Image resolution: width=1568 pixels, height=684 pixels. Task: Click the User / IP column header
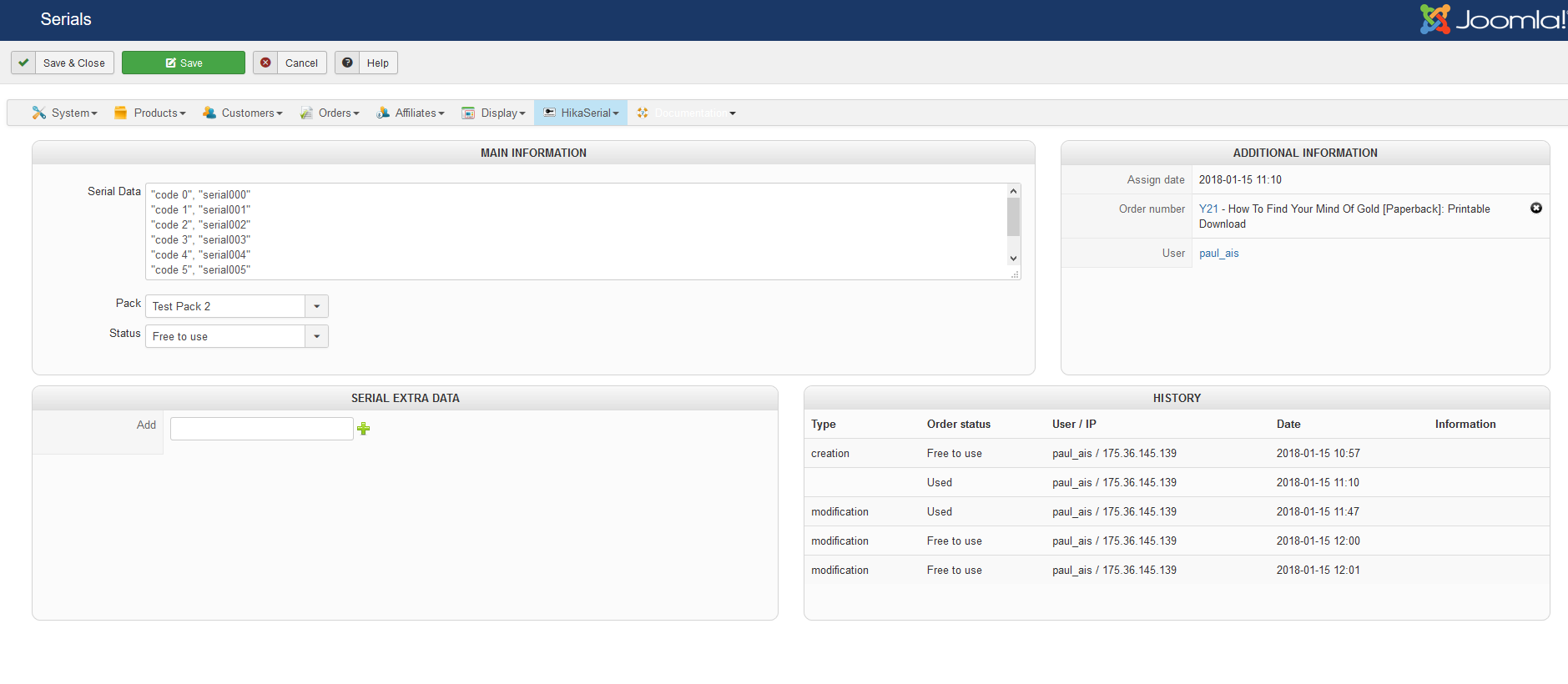point(1074,424)
